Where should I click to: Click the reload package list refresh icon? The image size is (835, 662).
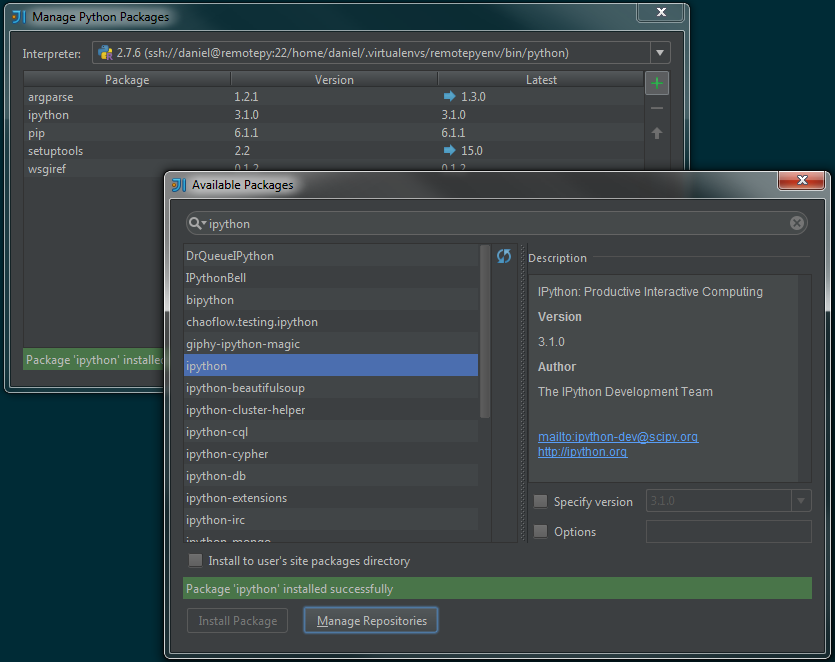pyautogui.click(x=504, y=256)
